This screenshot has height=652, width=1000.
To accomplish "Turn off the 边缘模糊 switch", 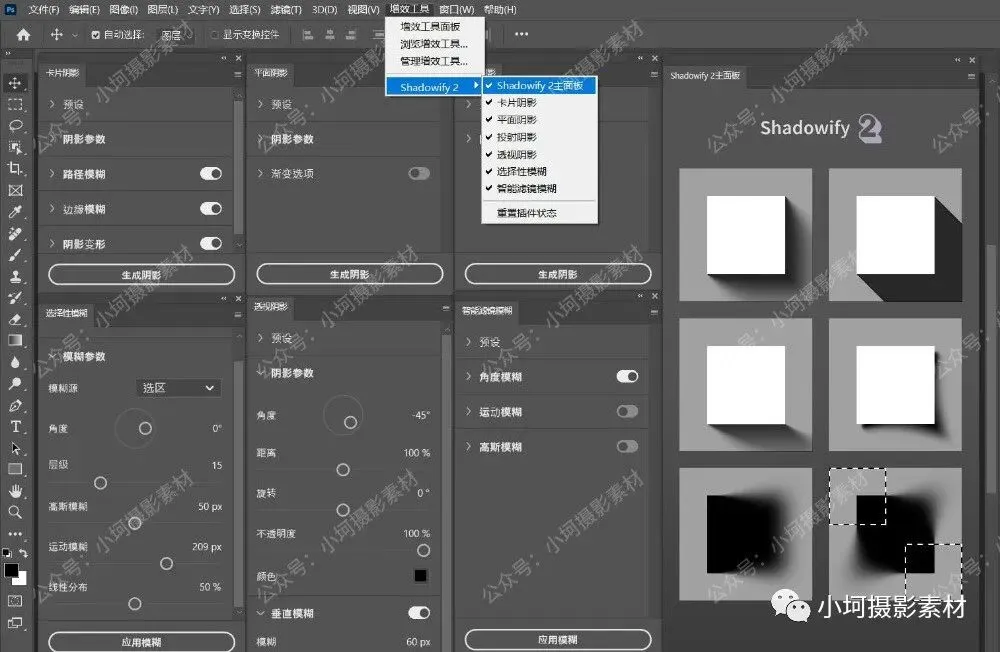I will (x=210, y=209).
